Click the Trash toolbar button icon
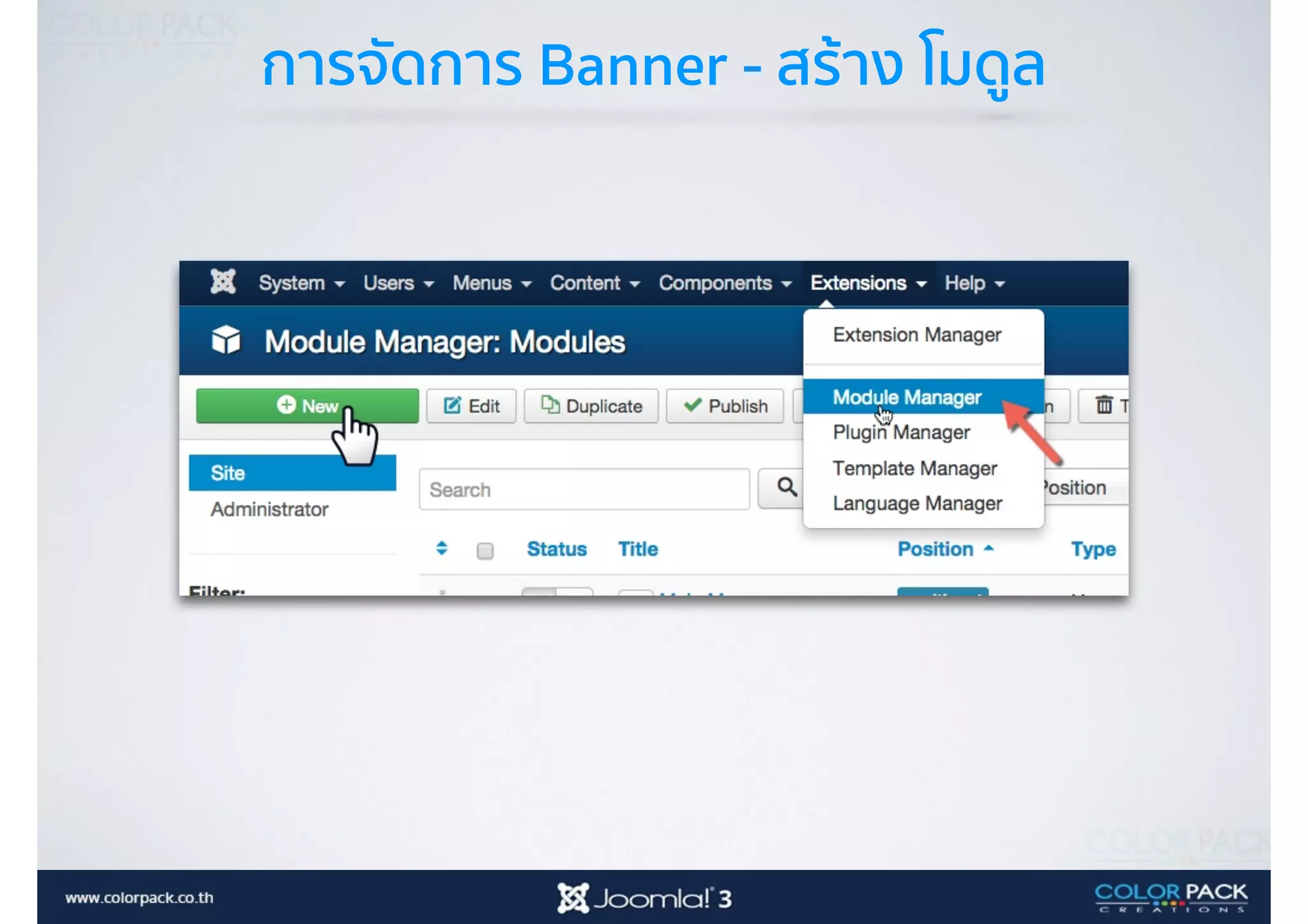Viewport: 1308px width, 924px height. 1104,405
